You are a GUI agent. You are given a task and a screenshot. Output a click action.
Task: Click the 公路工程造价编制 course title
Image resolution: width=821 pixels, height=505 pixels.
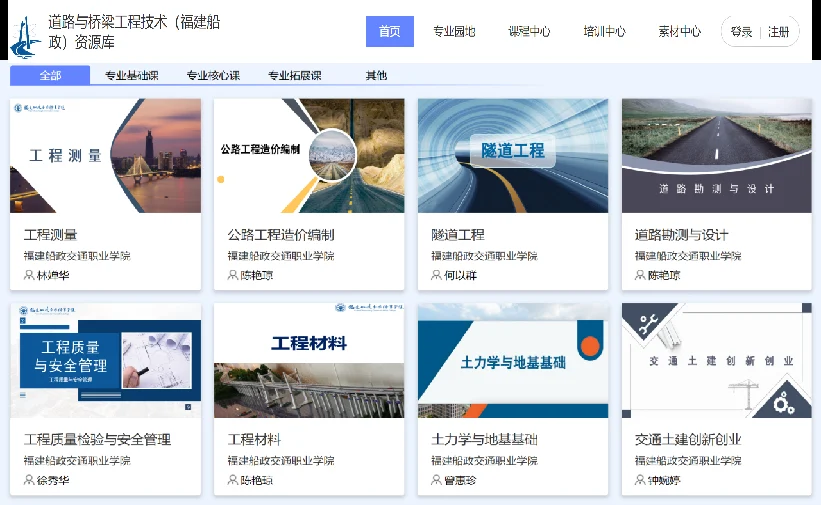(x=281, y=235)
